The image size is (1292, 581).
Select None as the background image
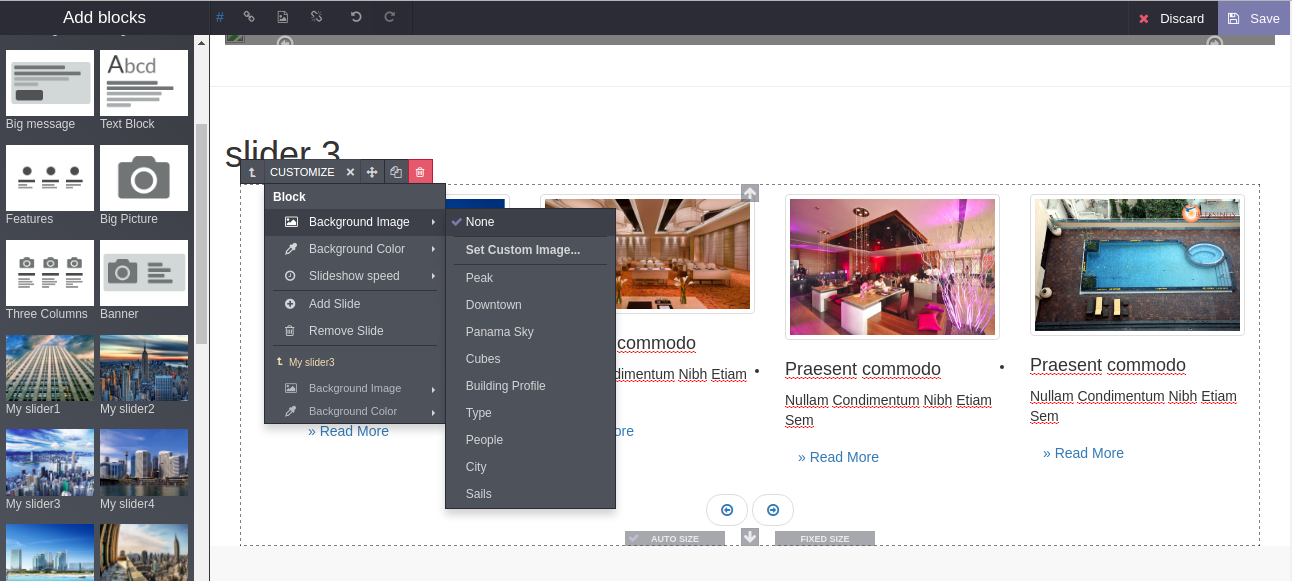pyautogui.click(x=530, y=222)
